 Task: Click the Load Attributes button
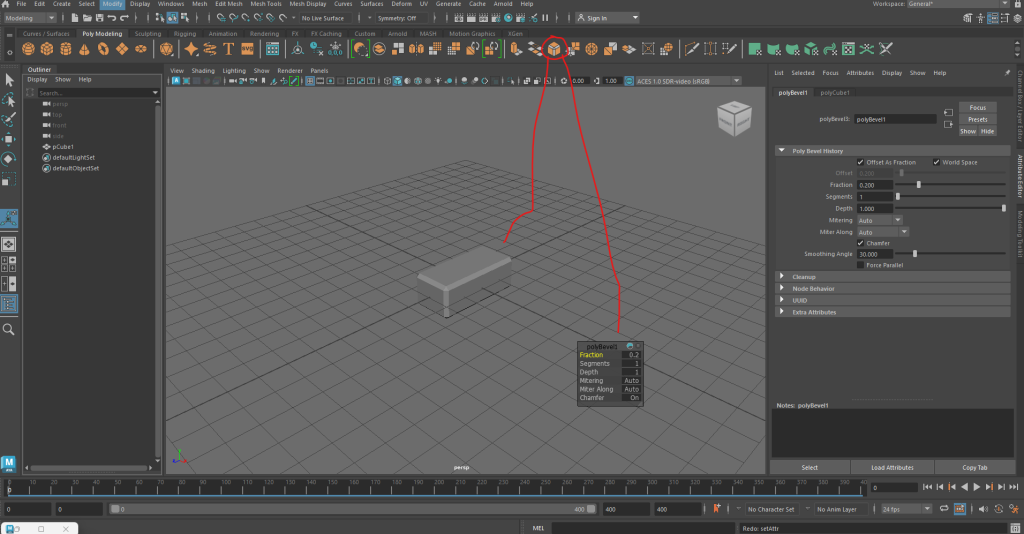(893, 467)
